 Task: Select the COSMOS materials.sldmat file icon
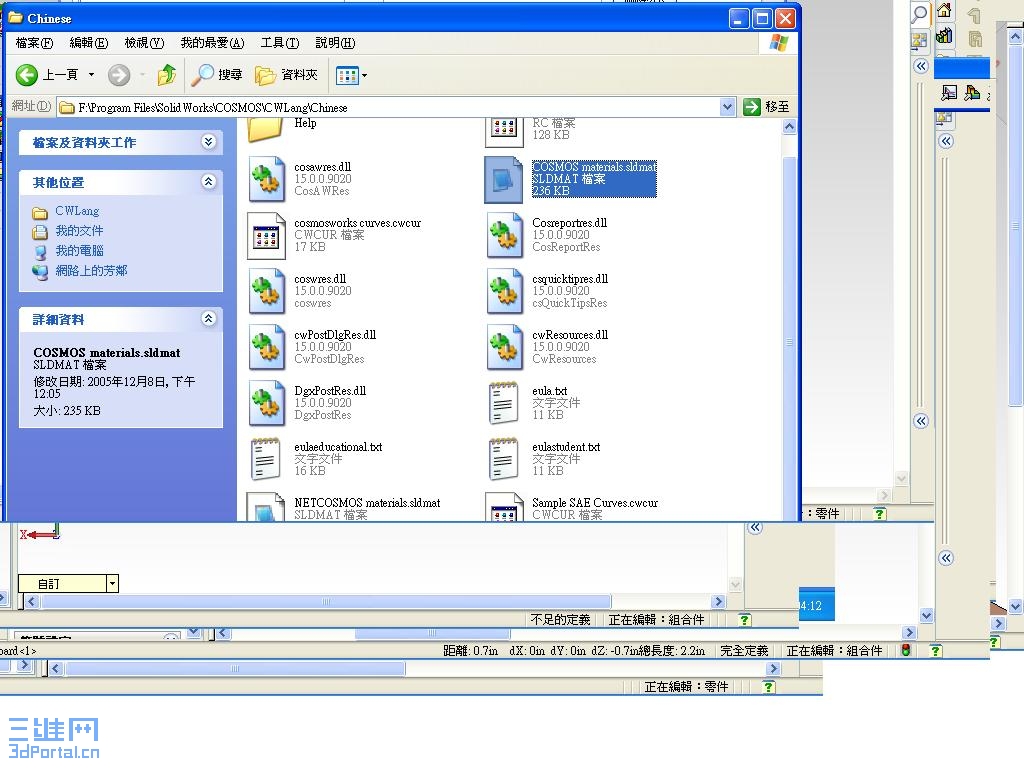(504, 179)
